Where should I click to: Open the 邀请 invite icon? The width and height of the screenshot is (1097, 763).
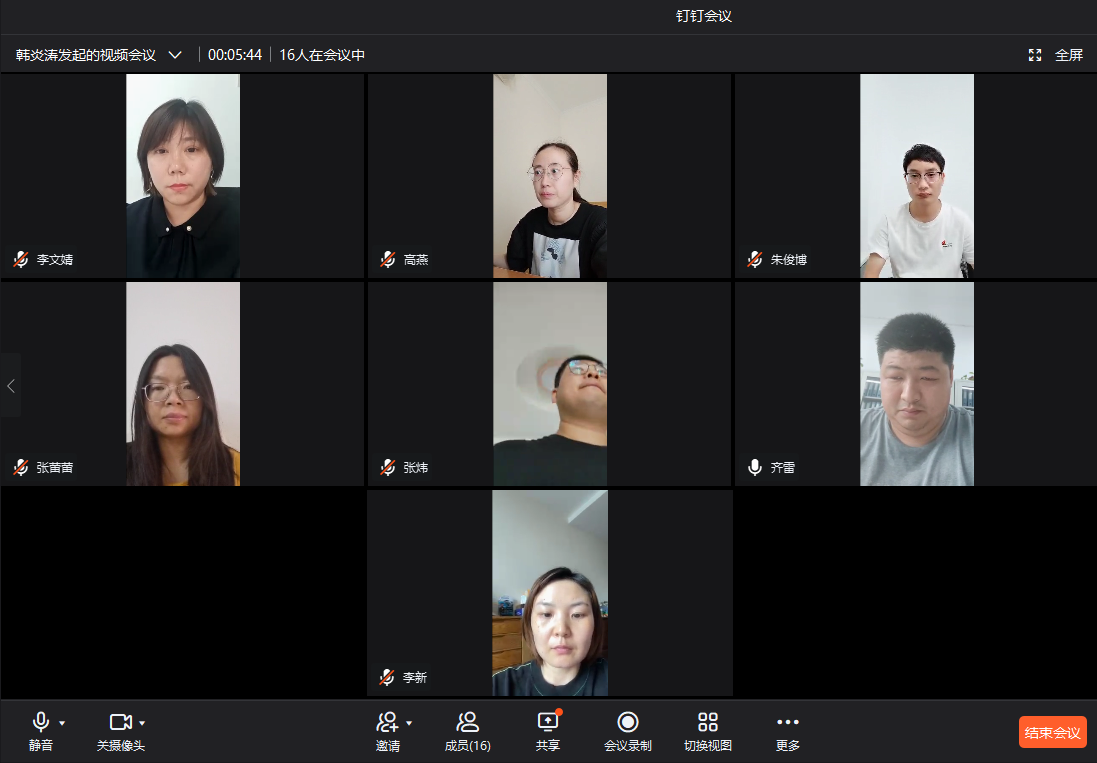tap(387, 722)
